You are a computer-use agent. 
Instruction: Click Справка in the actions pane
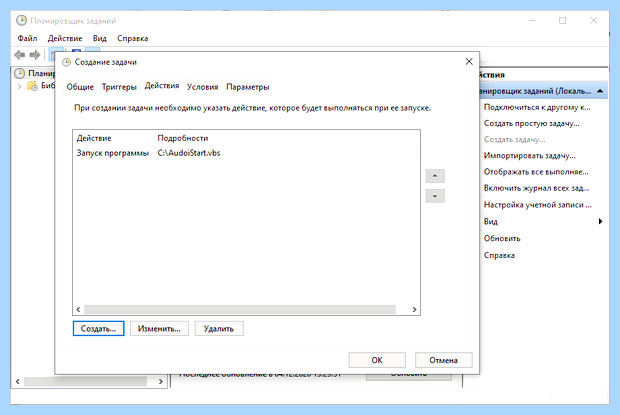[x=499, y=255]
